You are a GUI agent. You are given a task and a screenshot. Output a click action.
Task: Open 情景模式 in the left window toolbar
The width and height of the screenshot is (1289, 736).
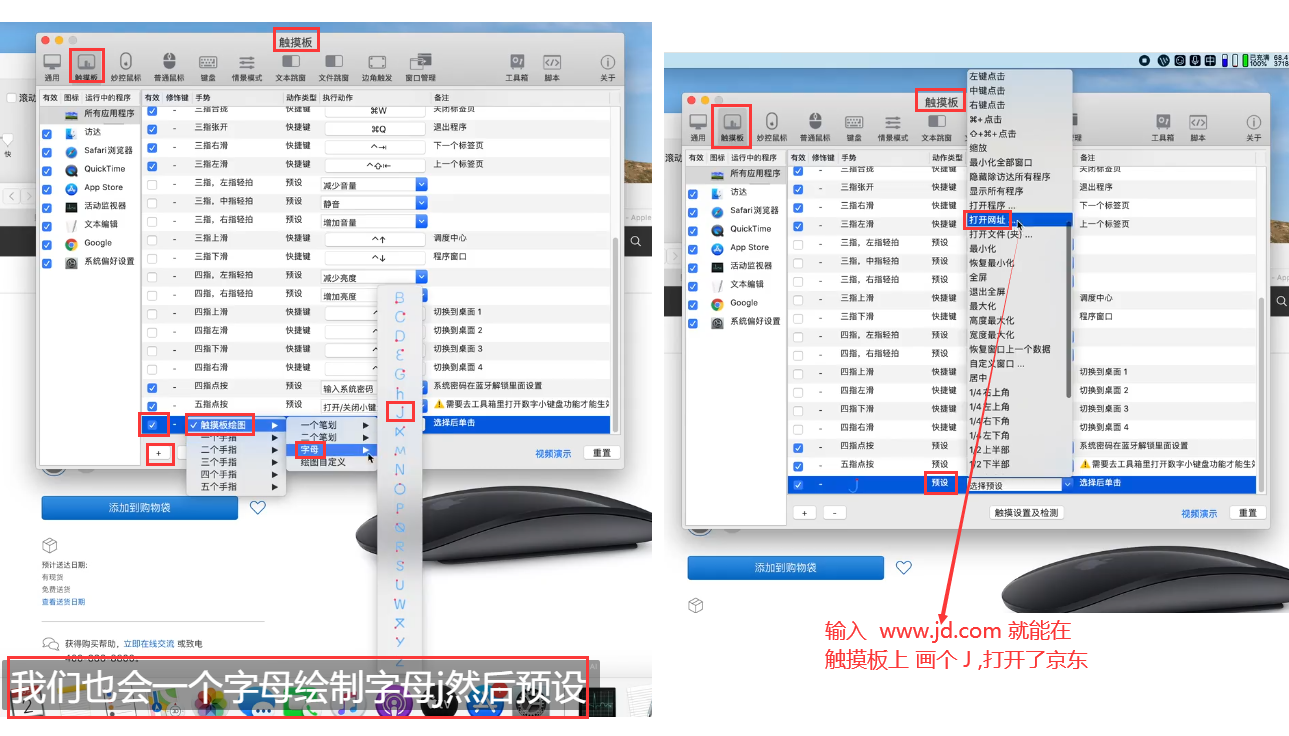tap(247, 67)
